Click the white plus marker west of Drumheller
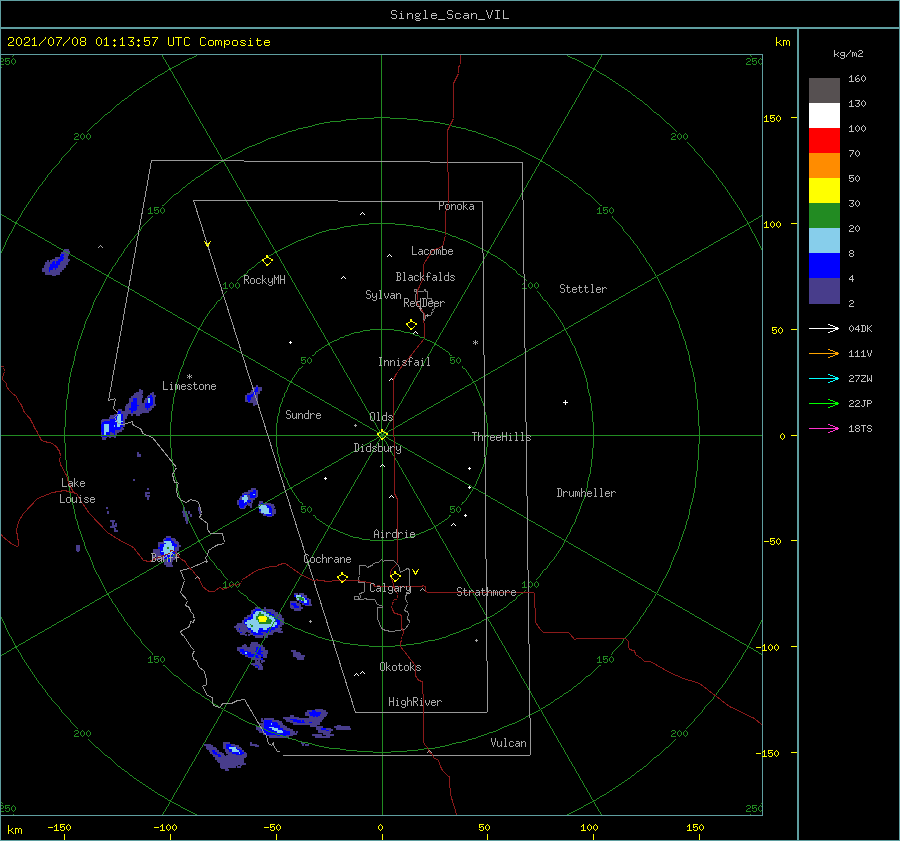This screenshot has height=841, width=900. 565,402
